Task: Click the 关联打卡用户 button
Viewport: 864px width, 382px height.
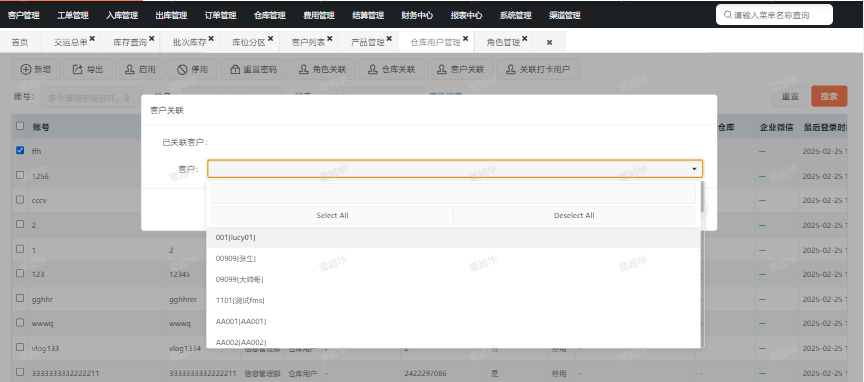Action: click(x=538, y=69)
